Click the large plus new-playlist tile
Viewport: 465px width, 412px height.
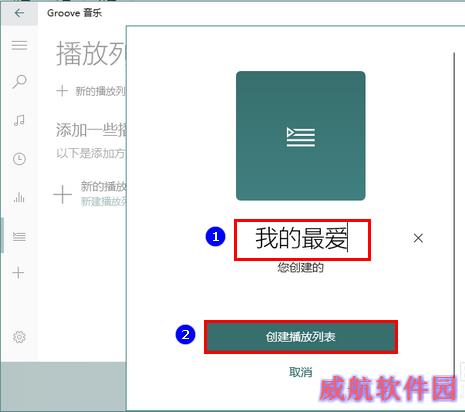(62, 194)
